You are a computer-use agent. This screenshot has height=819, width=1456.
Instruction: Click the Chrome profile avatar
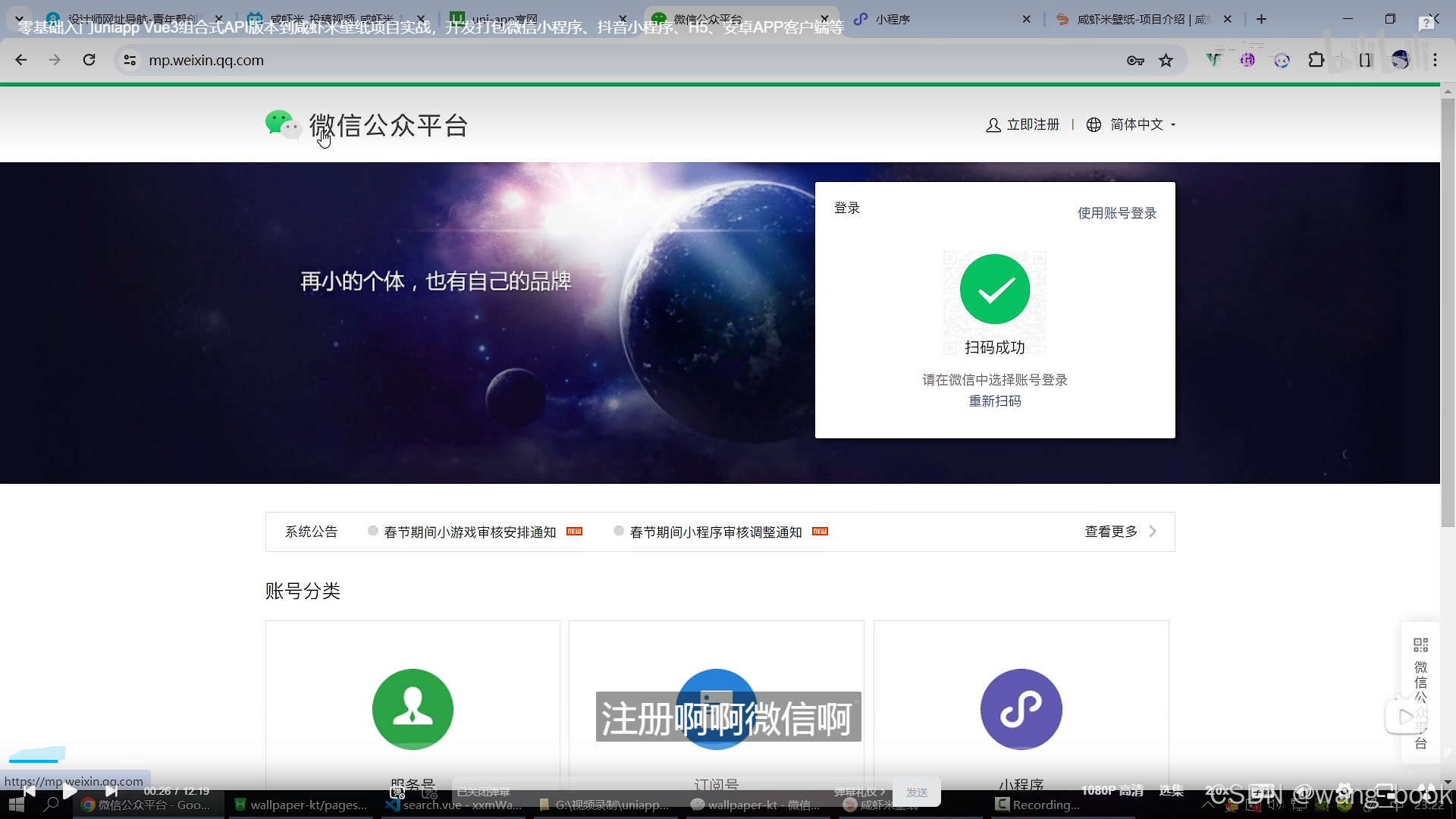pyautogui.click(x=1401, y=60)
